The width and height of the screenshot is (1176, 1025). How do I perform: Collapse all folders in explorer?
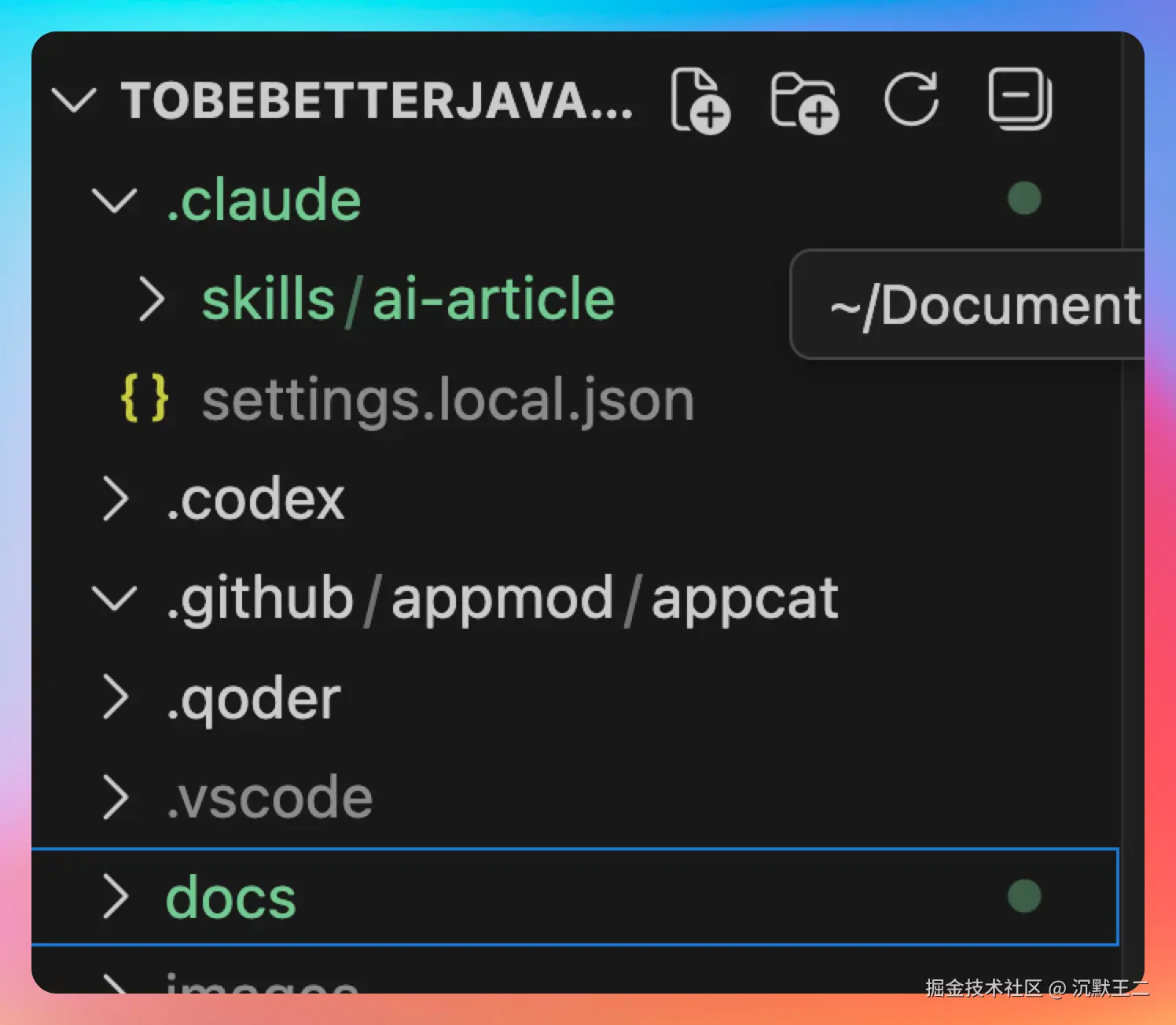(x=1020, y=99)
